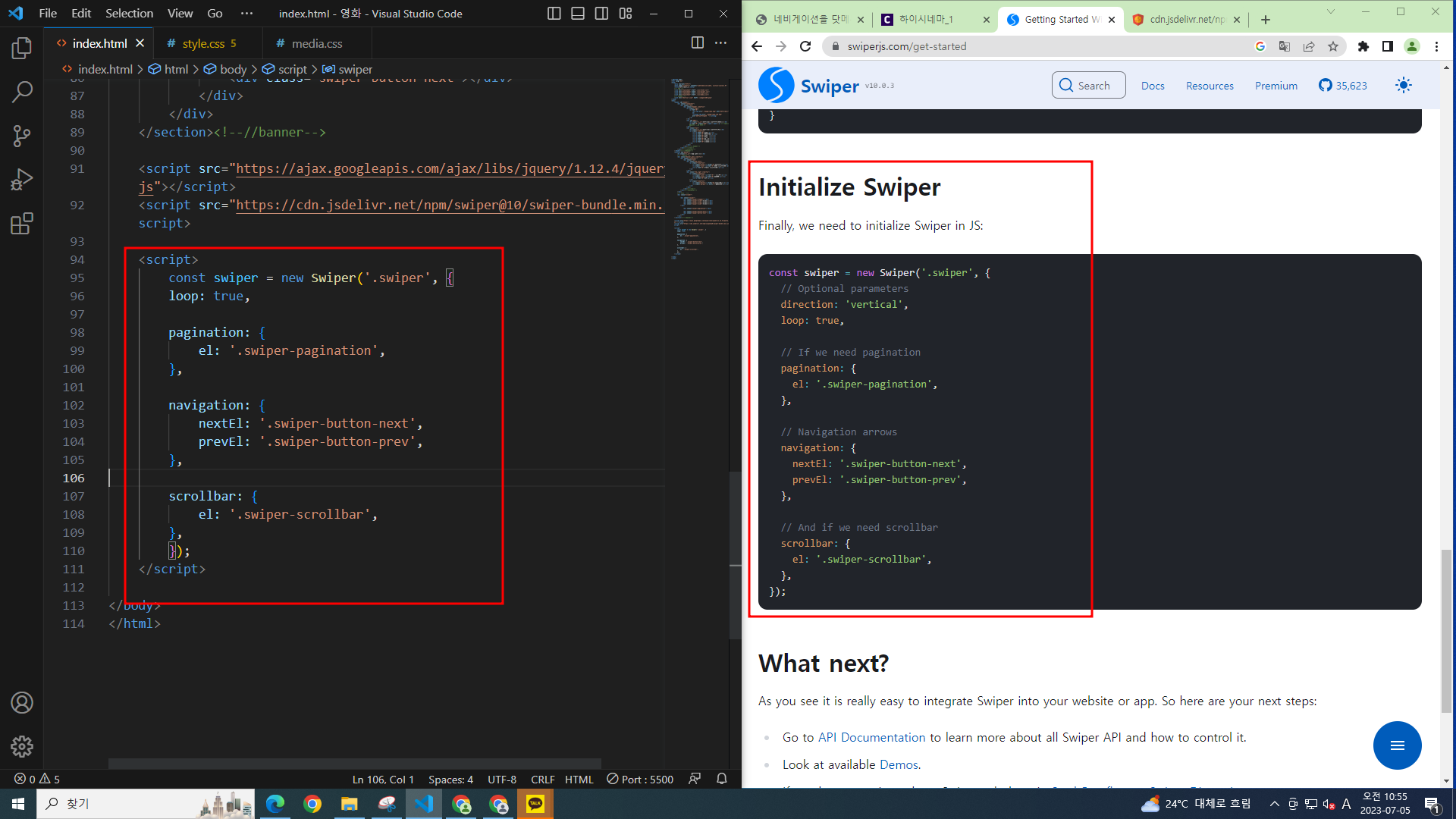
Task: Open the Run and Debug view
Action: click(x=22, y=180)
